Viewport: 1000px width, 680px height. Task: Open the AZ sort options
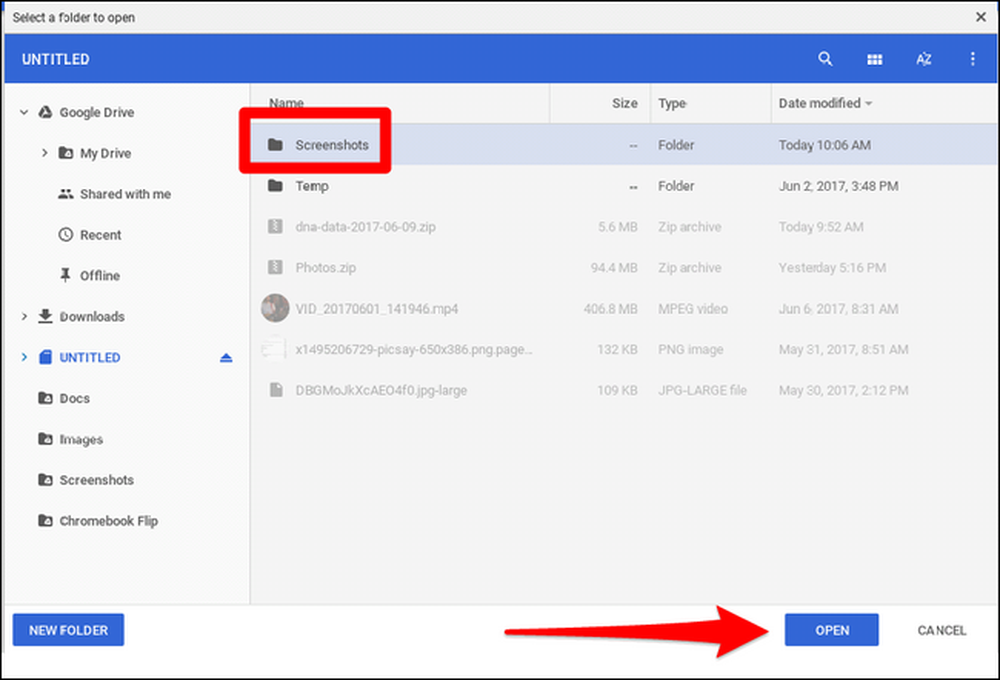(x=923, y=59)
